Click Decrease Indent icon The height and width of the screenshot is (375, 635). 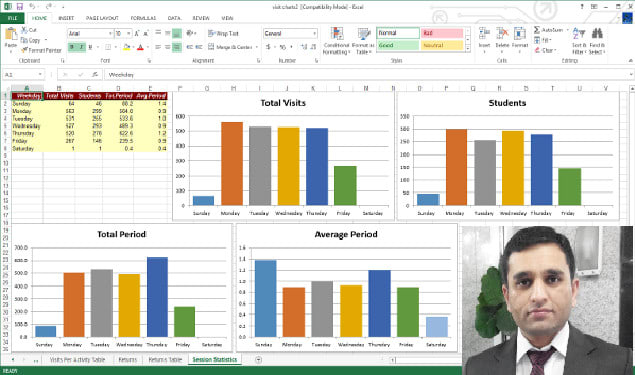pyautogui.click(x=189, y=47)
